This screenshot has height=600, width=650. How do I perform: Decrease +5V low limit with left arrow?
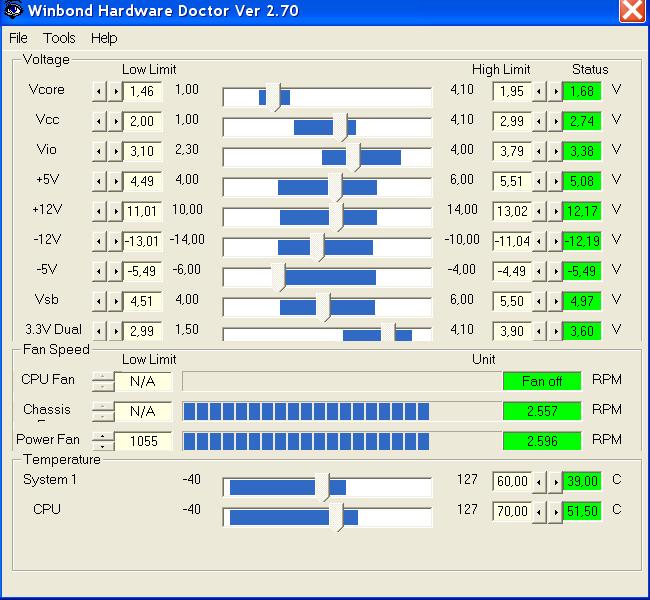(x=99, y=181)
